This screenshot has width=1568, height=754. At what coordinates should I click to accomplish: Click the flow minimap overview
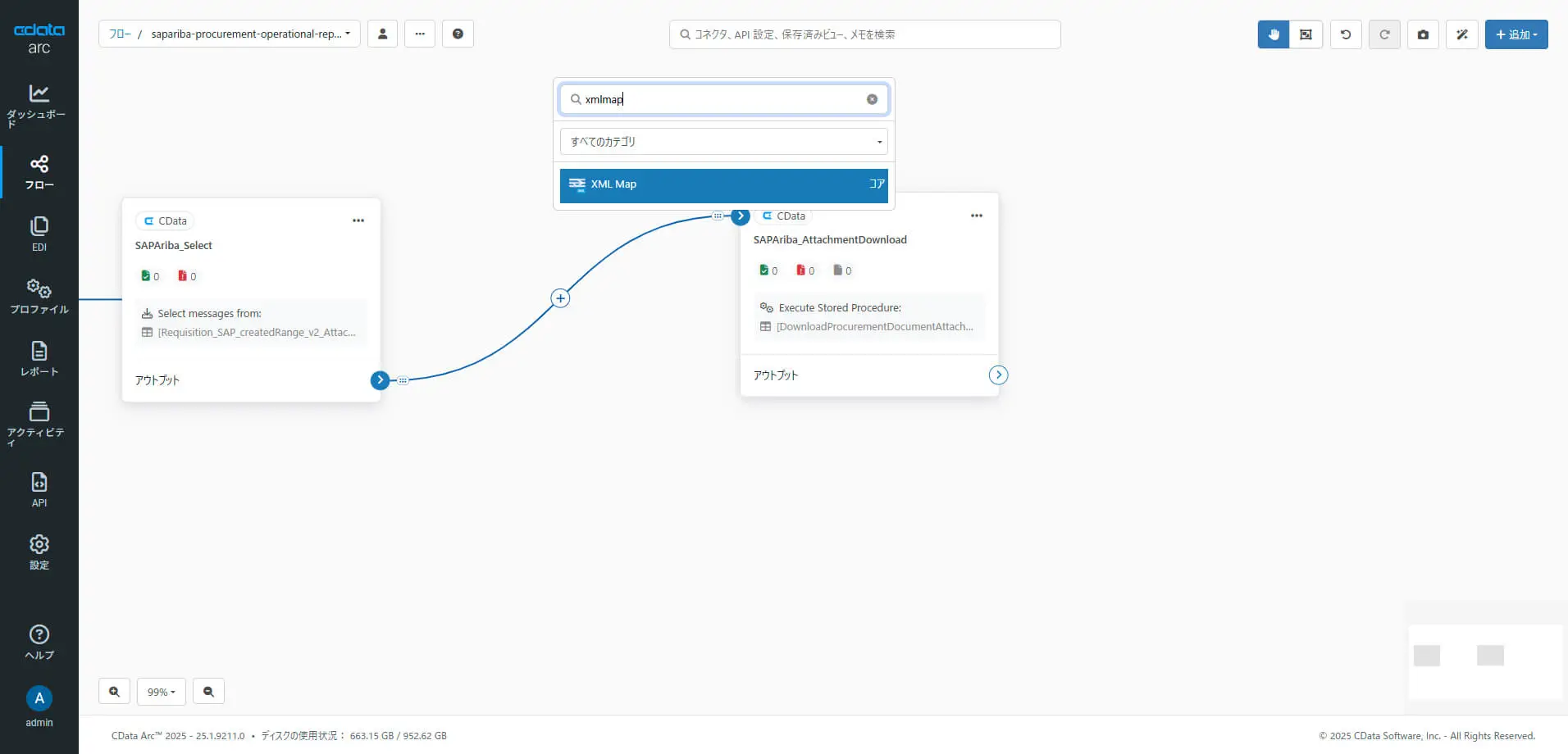tap(1485, 661)
